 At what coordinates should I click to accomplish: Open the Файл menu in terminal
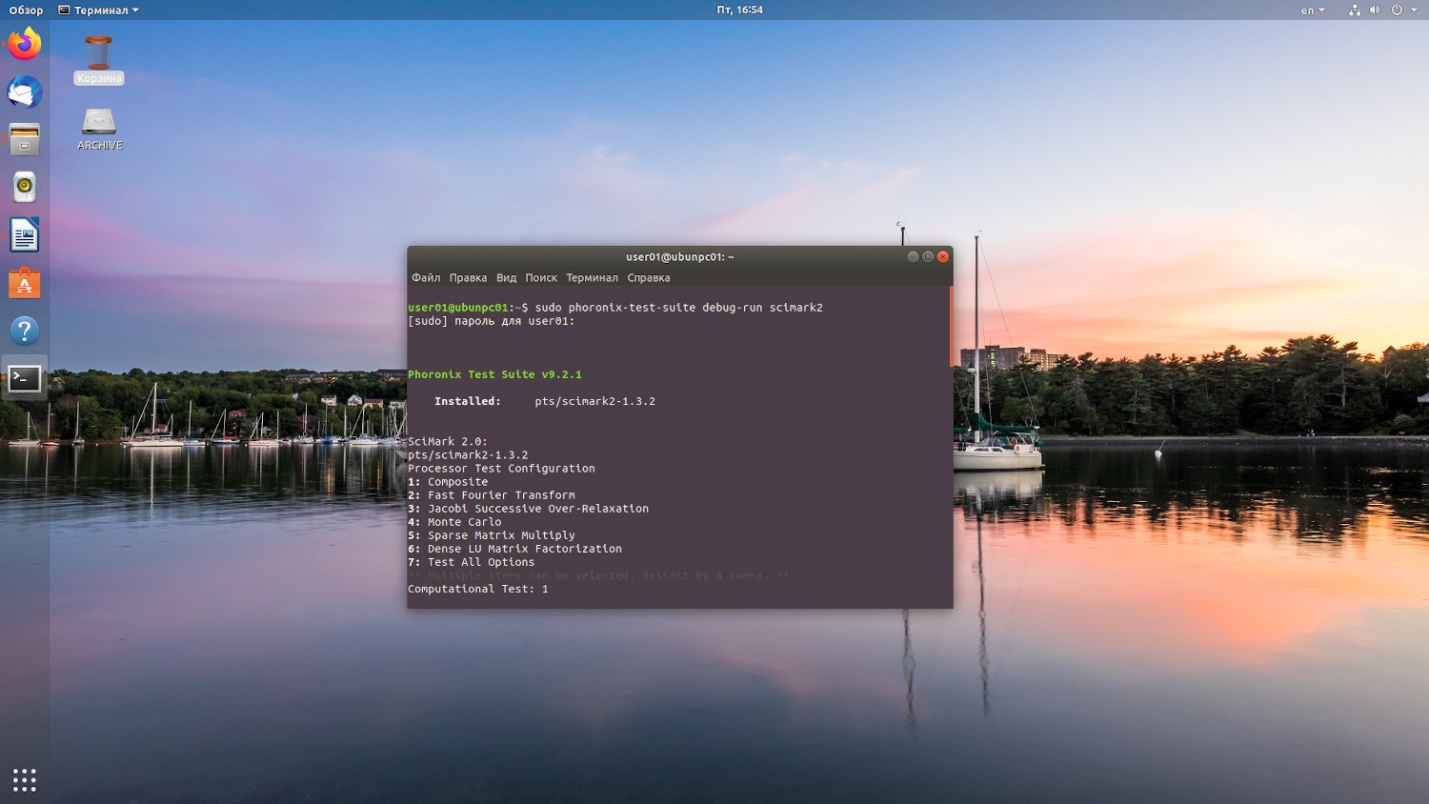(426, 278)
